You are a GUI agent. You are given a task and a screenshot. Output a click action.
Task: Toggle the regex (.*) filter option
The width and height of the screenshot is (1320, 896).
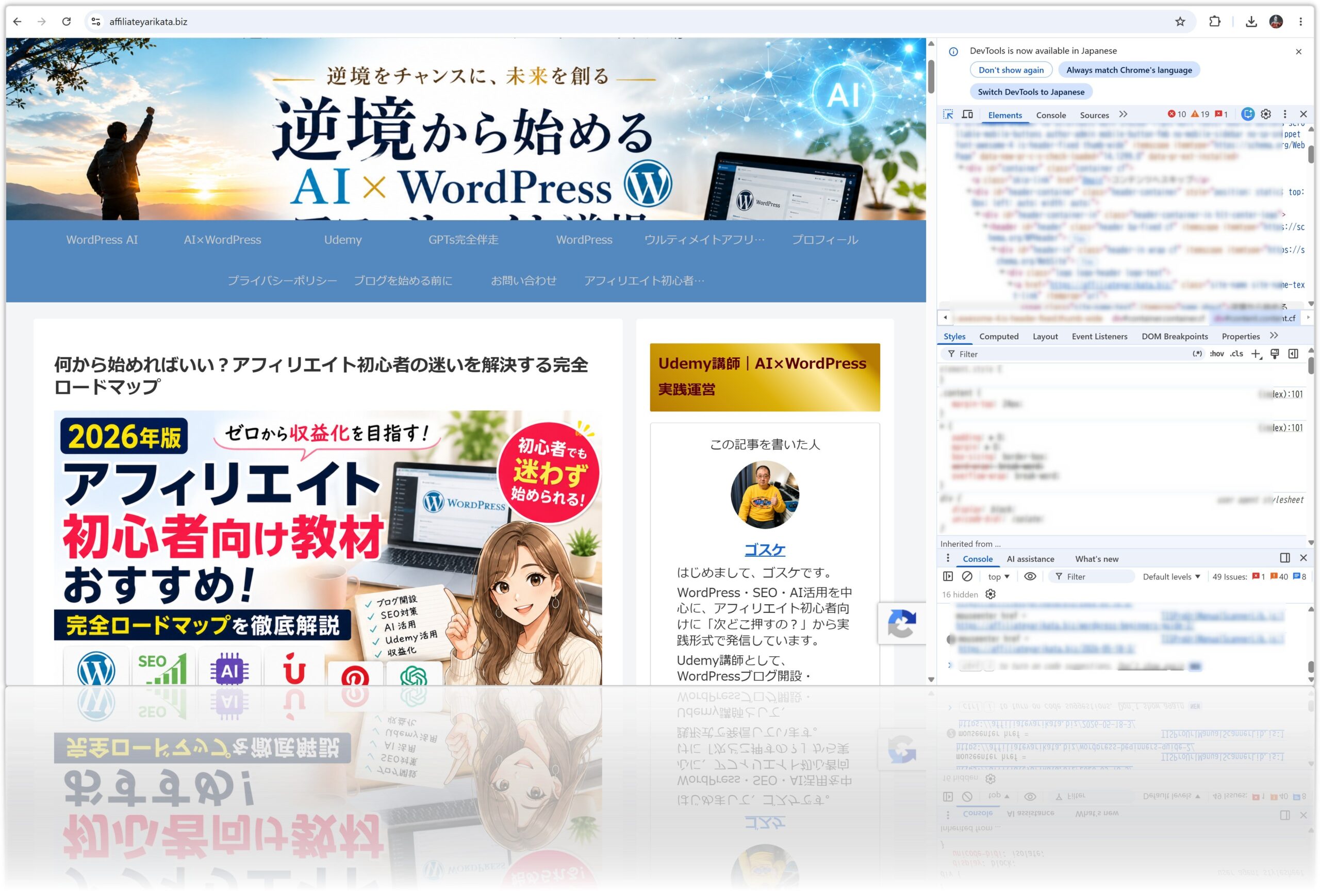1197,354
